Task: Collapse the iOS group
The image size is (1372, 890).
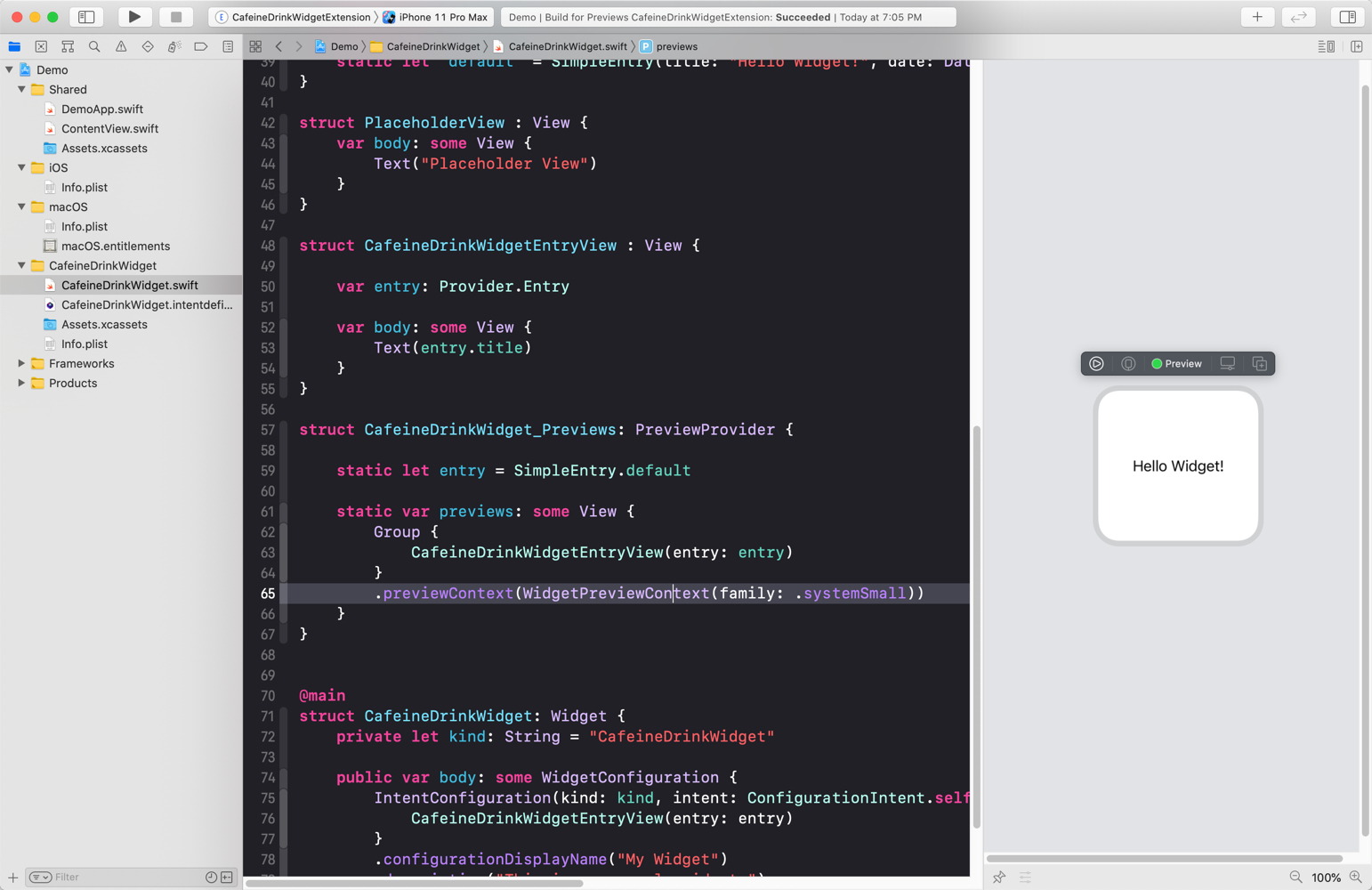Action: pos(21,167)
